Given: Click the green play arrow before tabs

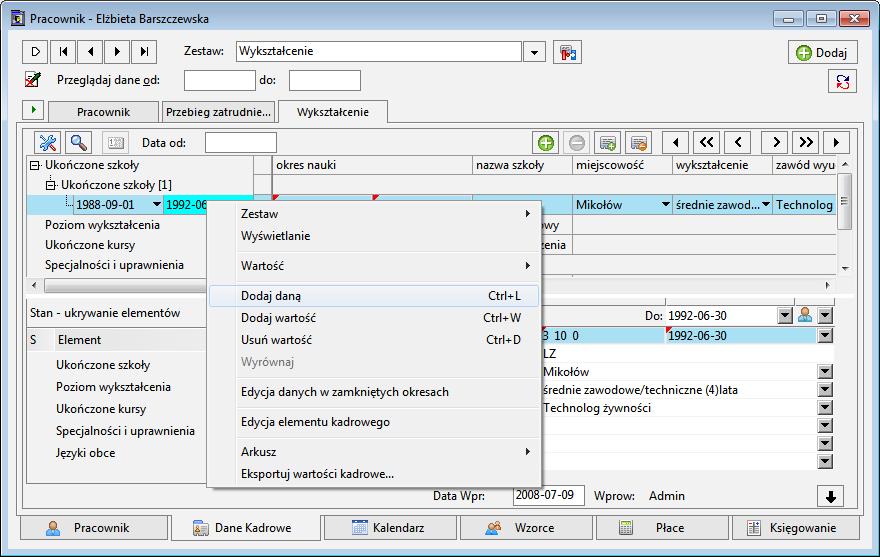Looking at the screenshot, I should pos(33,109).
